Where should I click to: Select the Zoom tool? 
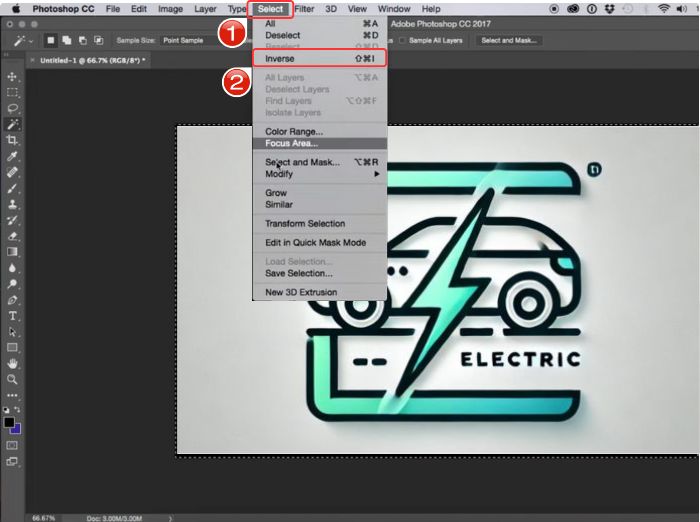12,380
